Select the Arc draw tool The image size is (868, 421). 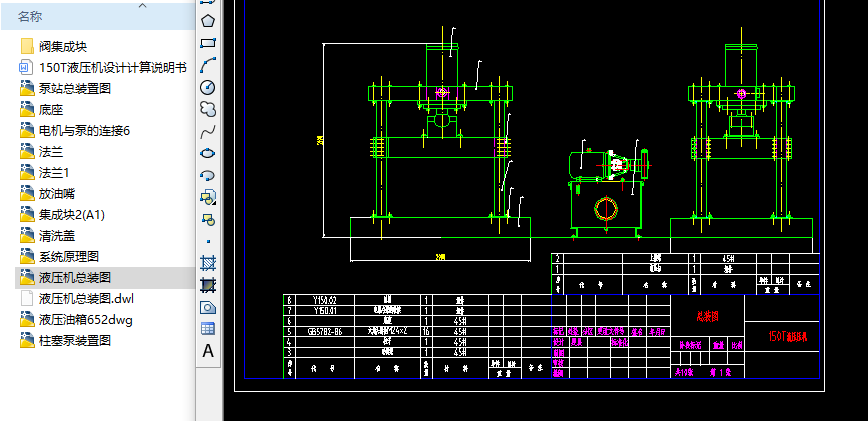coord(208,65)
